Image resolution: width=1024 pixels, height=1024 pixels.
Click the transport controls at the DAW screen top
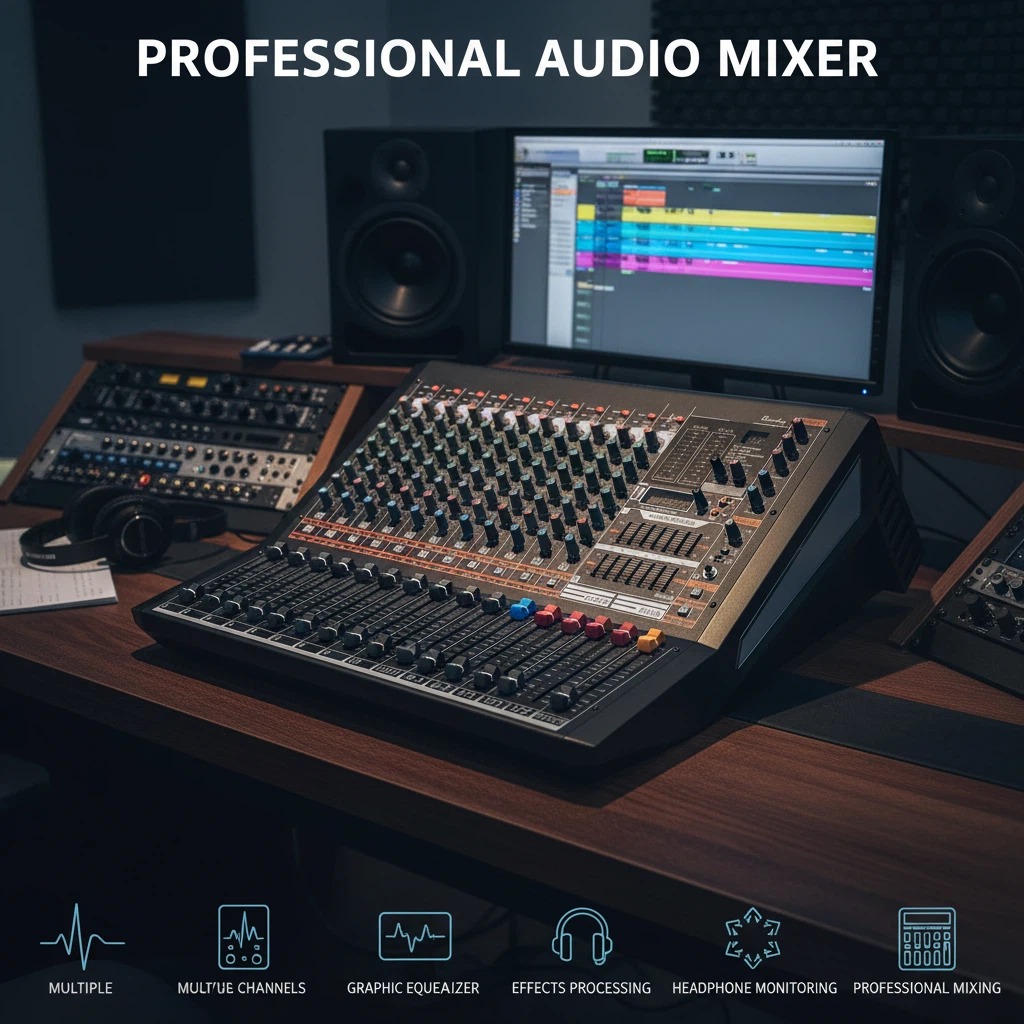[726, 155]
